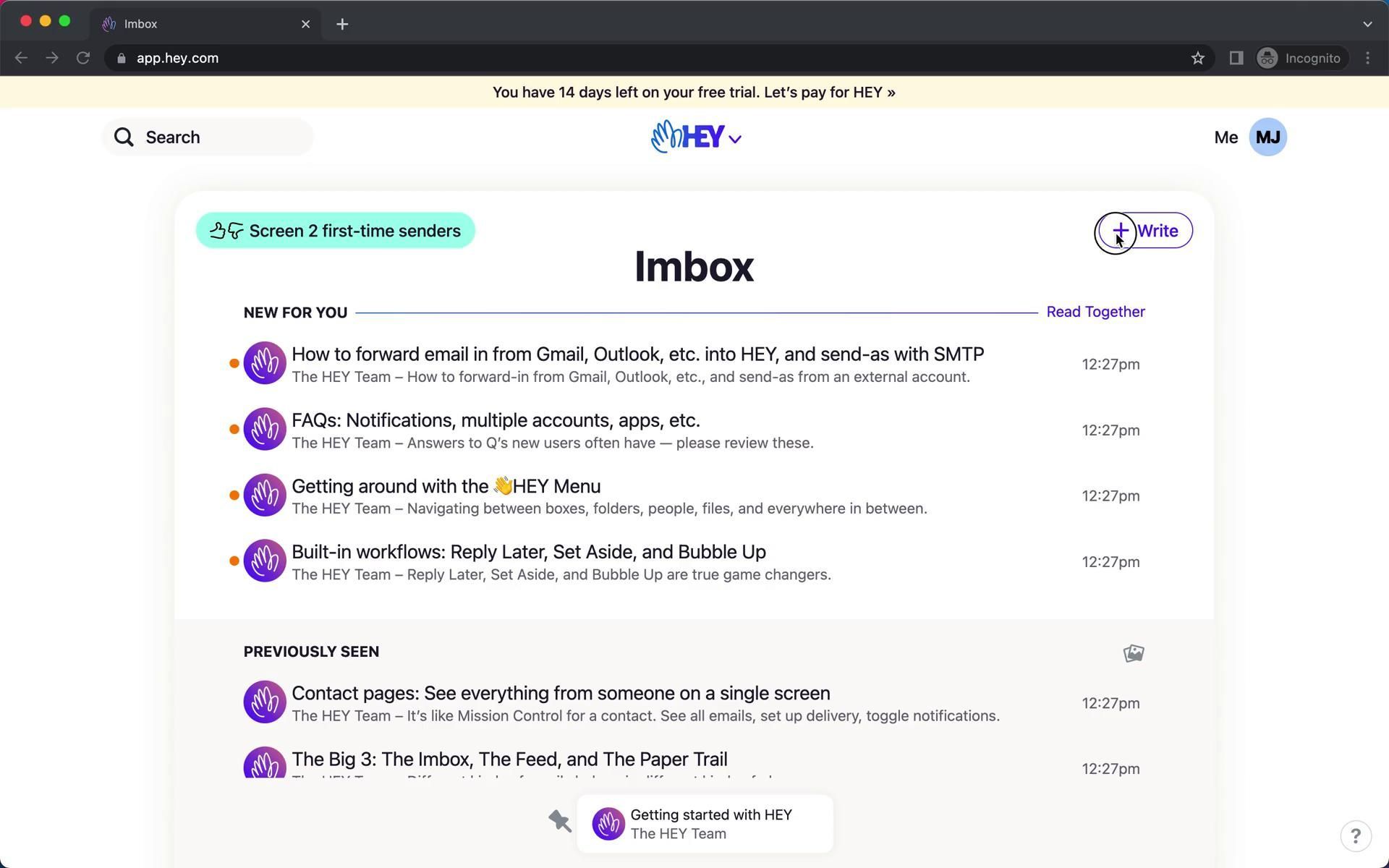Open the Built-in workflows email
Viewport: 1389px width, 868px height.
528,553
